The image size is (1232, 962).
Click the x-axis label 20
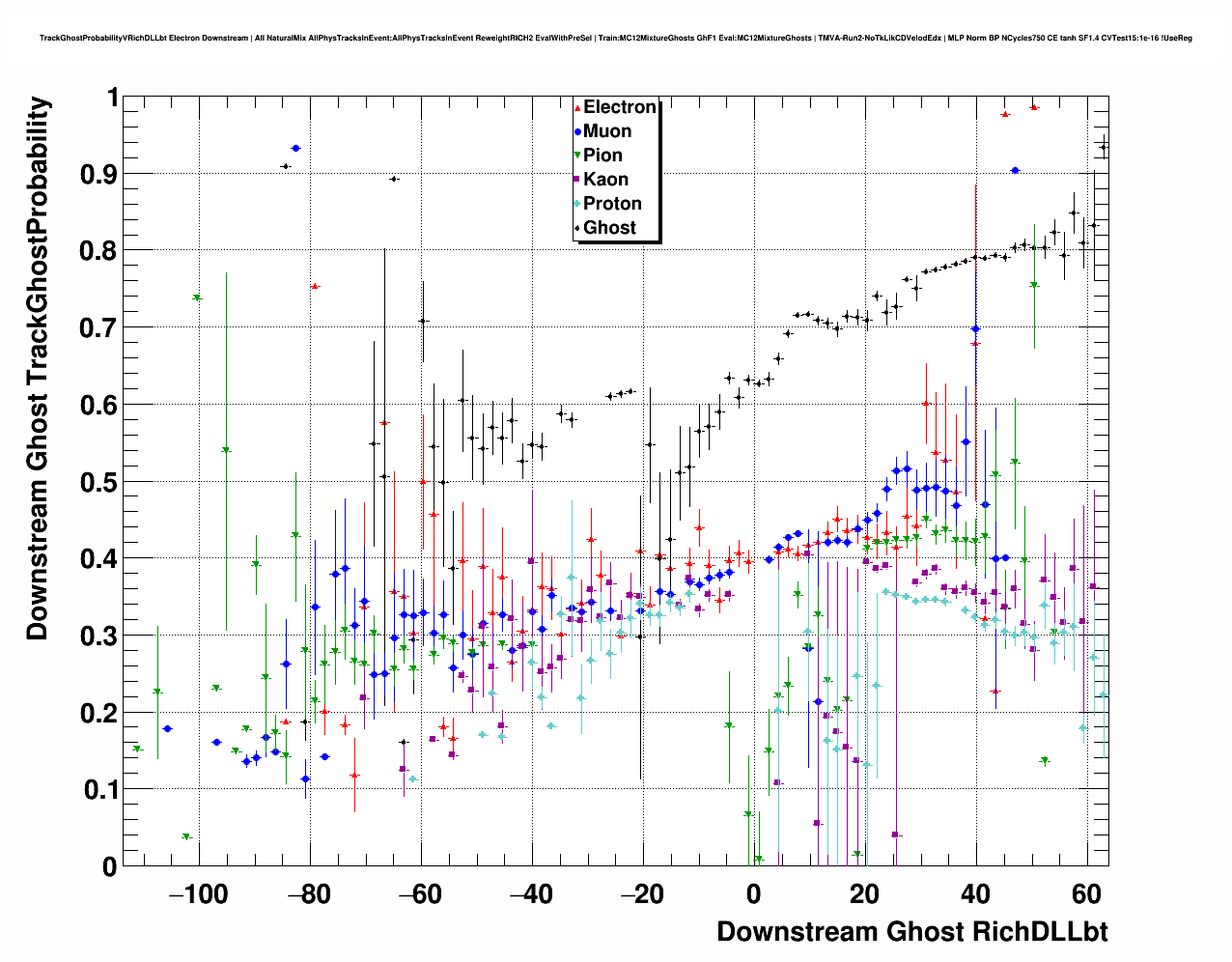[x=864, y=894]
